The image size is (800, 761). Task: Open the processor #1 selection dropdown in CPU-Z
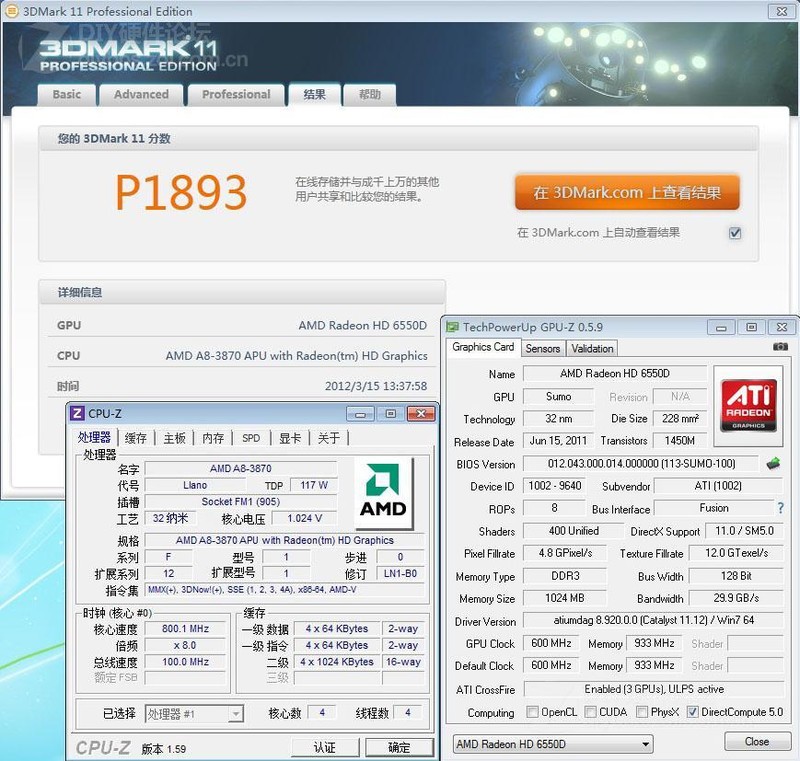pos(194,714)
